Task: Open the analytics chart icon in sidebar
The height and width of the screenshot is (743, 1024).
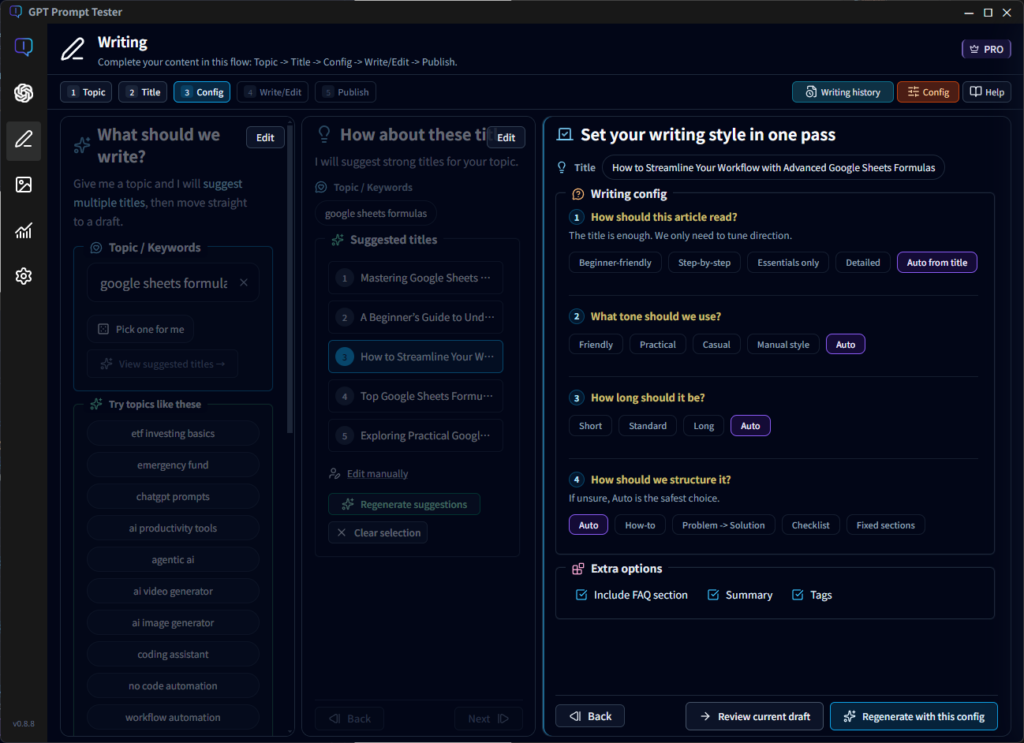Action: click(x=23, y=231)
